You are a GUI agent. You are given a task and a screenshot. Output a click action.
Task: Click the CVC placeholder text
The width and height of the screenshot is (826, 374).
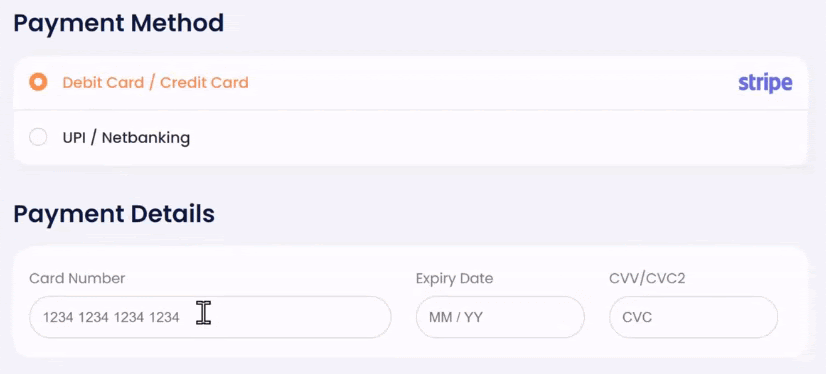click(637, 318)
